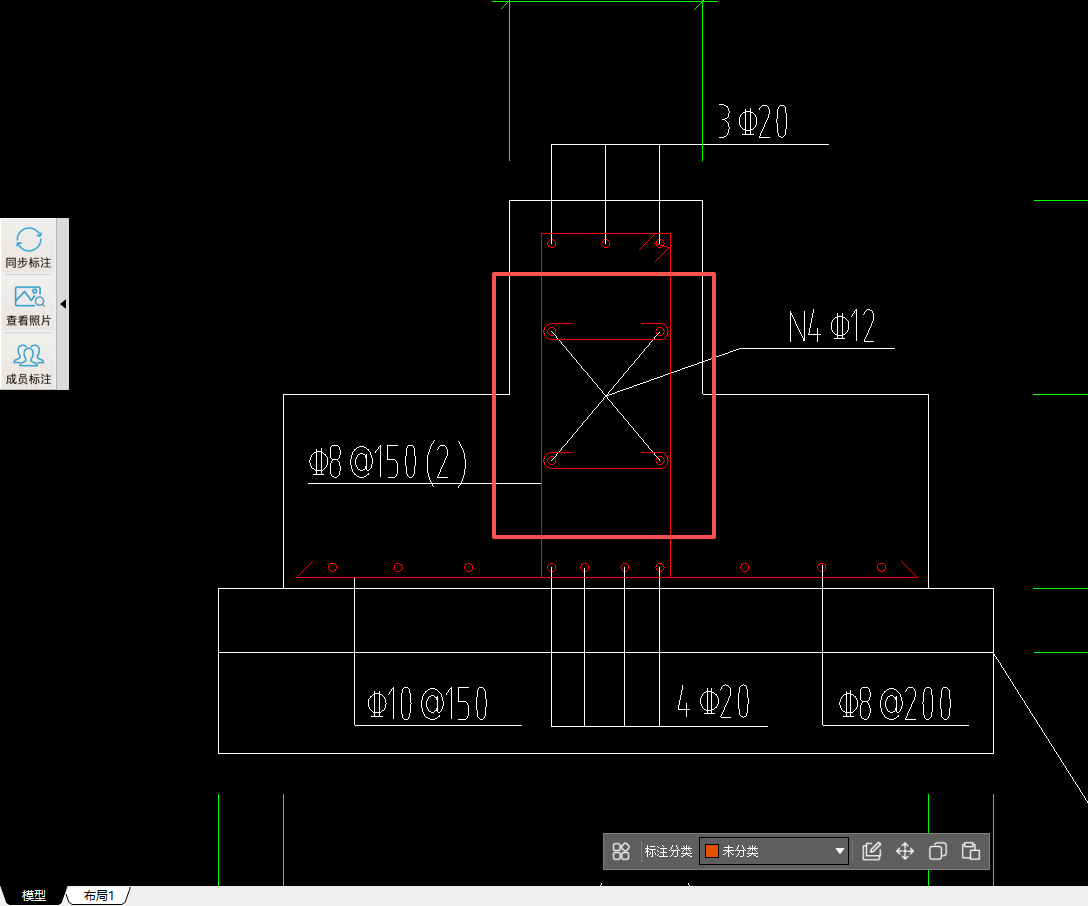The image size is (1088, 906).
Task: Open the 未分类 category dropdown
Action: pyautogui.click(x=774, y=851)
